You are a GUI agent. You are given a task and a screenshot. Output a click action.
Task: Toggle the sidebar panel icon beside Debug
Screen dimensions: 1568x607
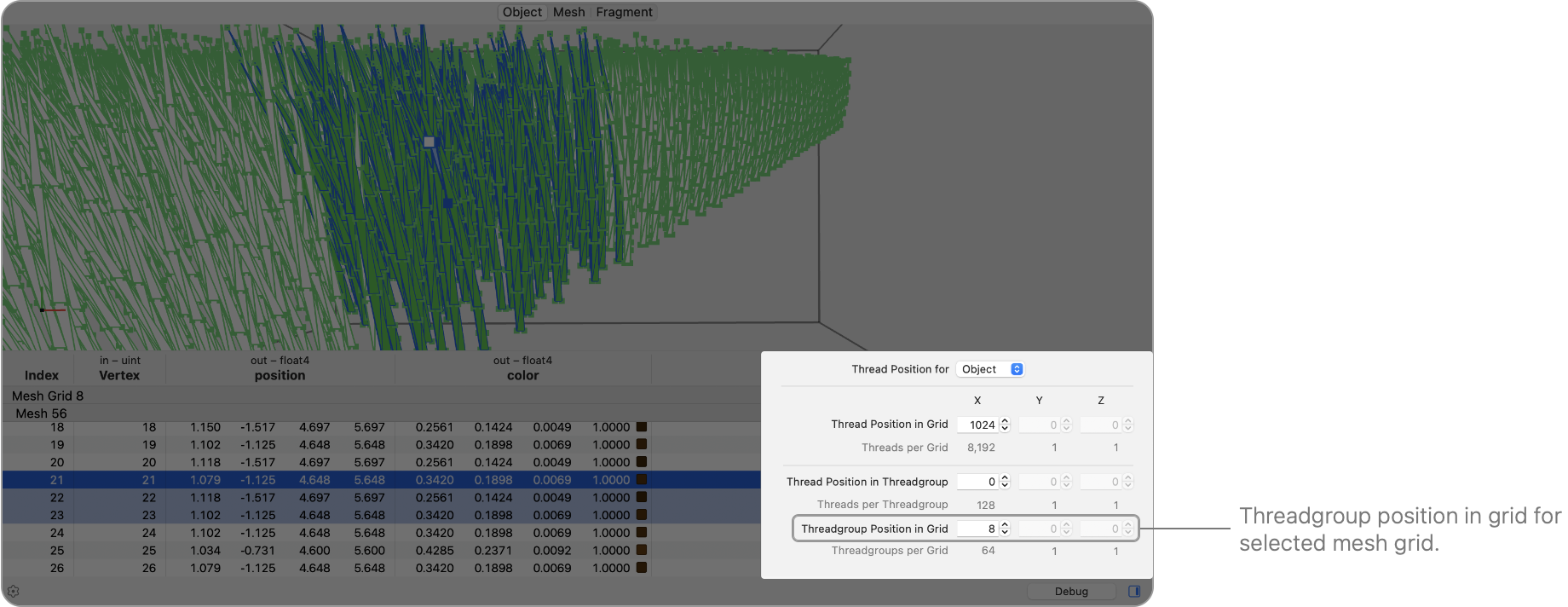(x=1134, y=591)
